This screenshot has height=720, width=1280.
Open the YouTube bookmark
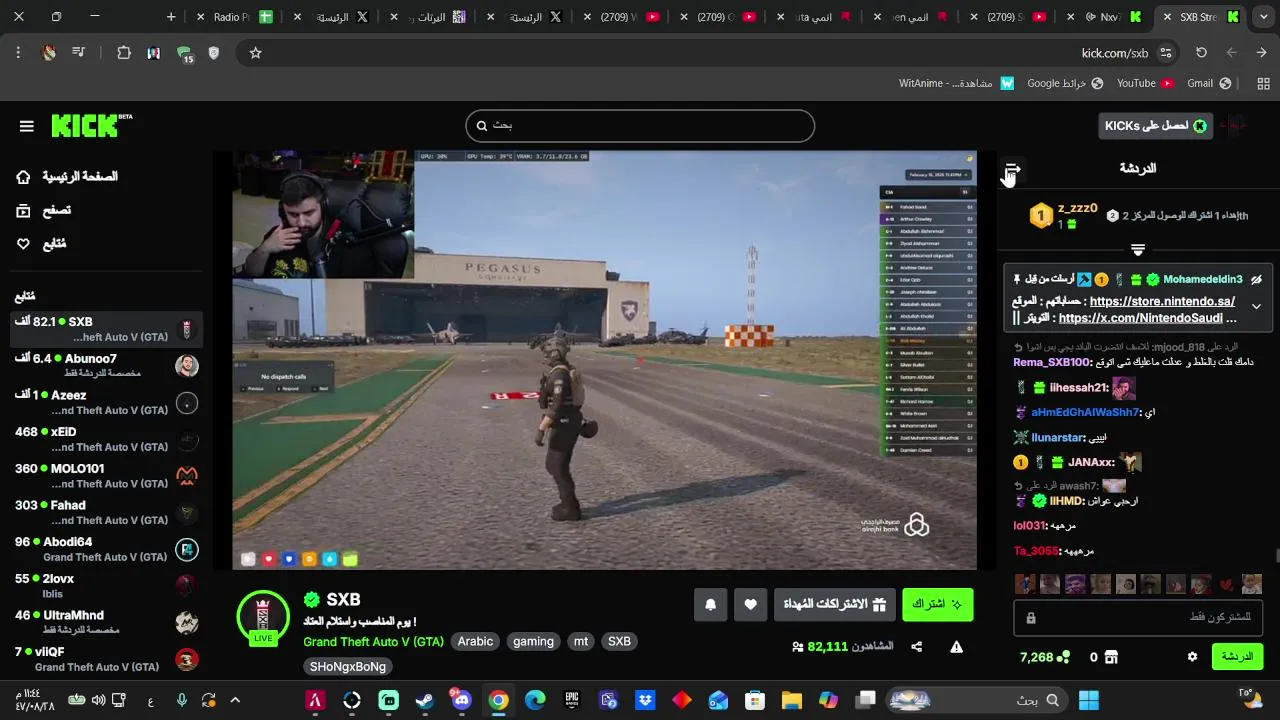tap(1145, 83)
